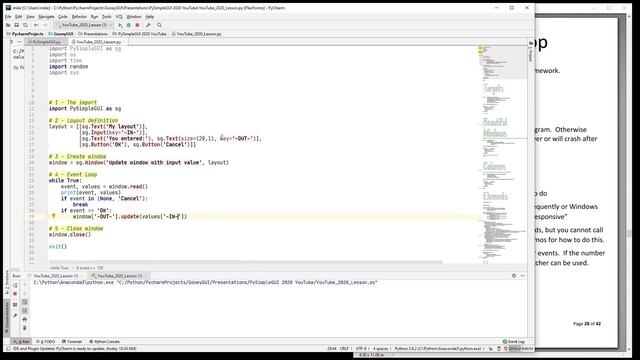Open the Edit menu
The height and width of the screenshot is (360, 640).
tap(18, 17)
